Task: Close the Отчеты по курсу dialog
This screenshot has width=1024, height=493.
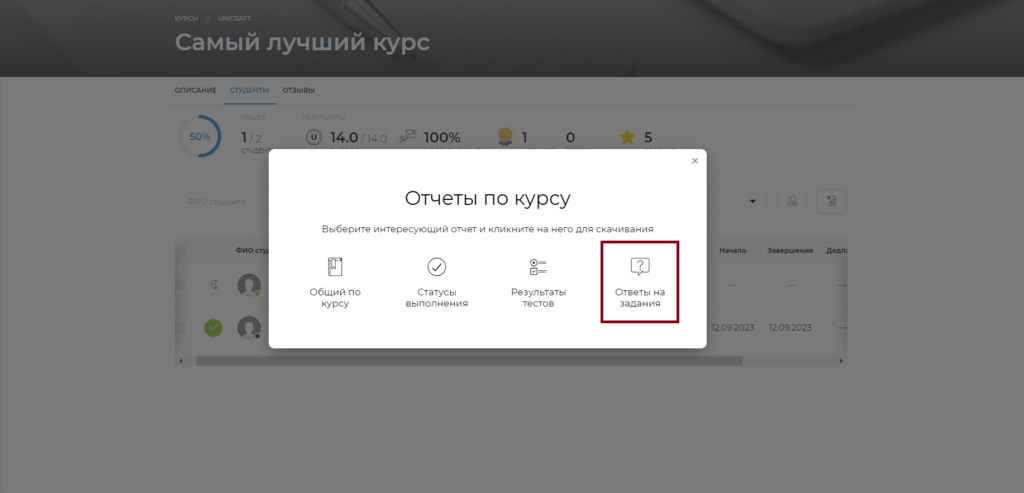Action: (x=694, y=161)
